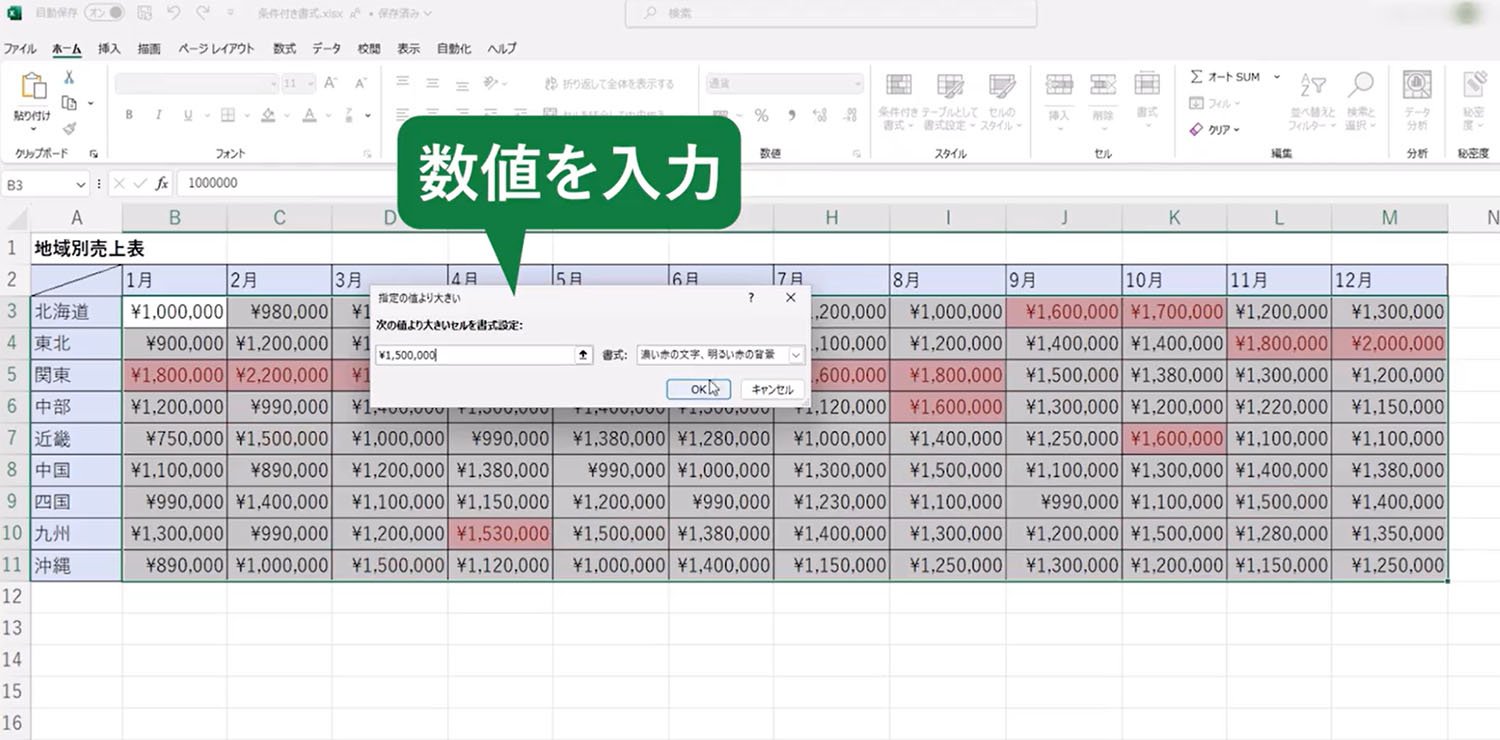Click the ¥2,000,000 cell in 12月
The image size is (1500, 740).
pos(1389,343)
